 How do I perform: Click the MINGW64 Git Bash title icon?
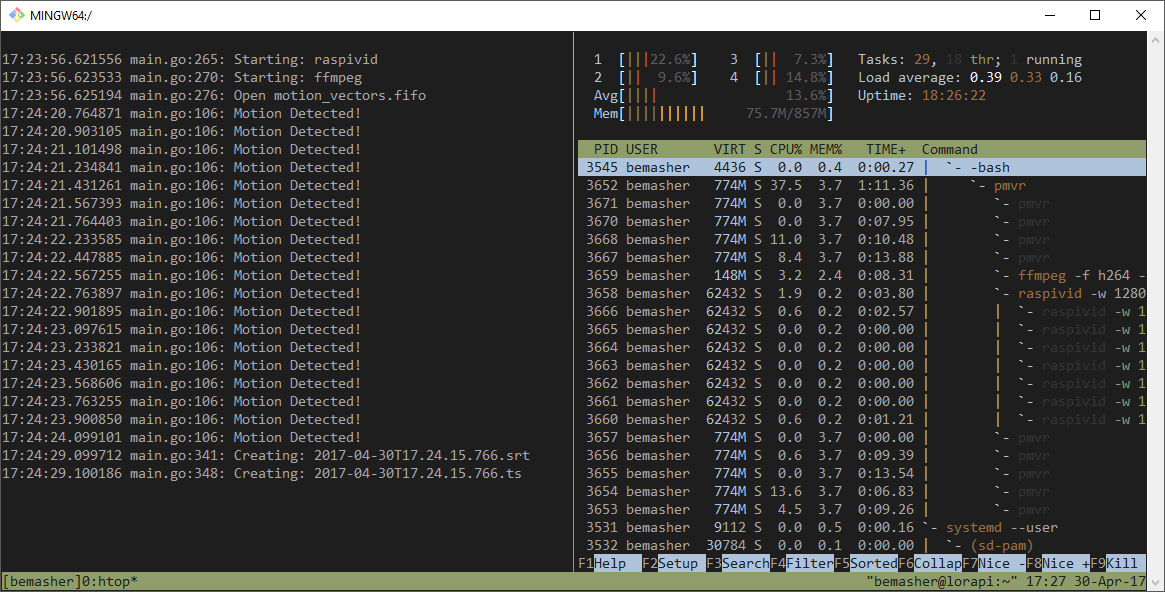click(16, 15)
